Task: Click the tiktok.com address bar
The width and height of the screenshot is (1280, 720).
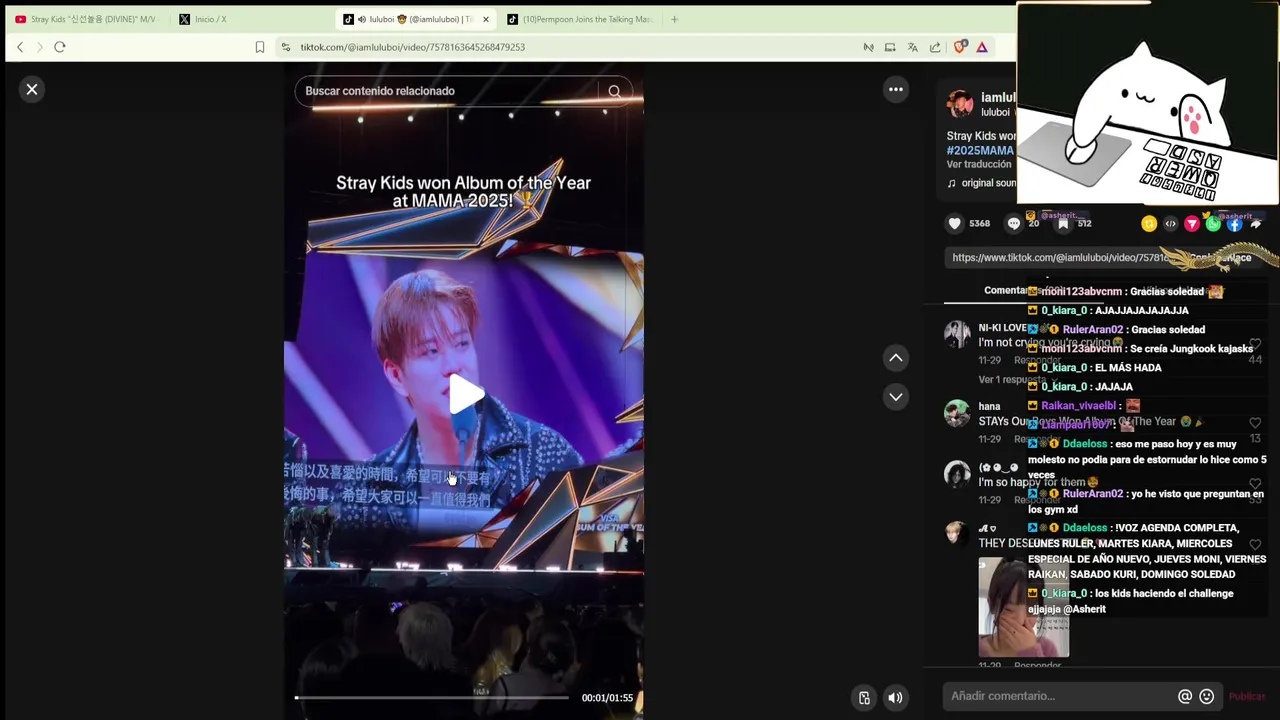Action: tap(412, 47)
